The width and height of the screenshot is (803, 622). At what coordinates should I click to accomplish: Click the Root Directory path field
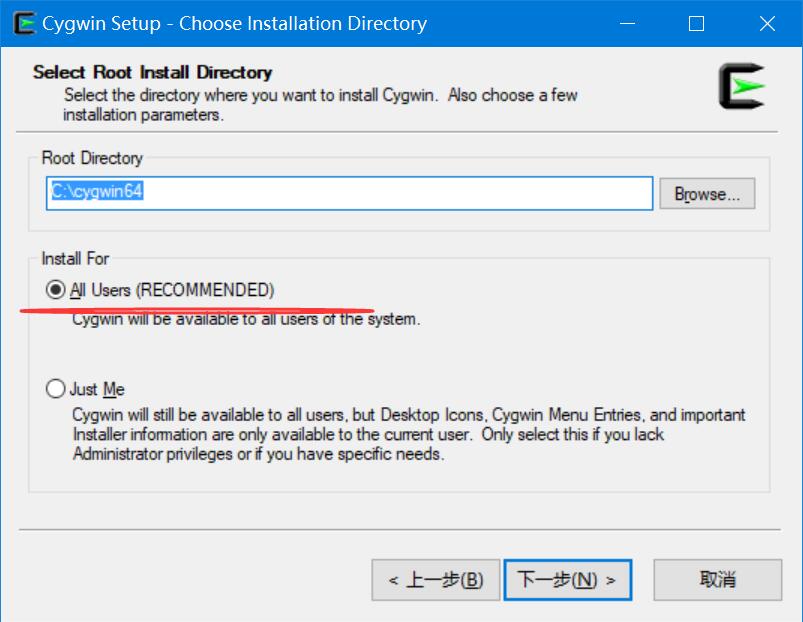click(x=349, y=193)
